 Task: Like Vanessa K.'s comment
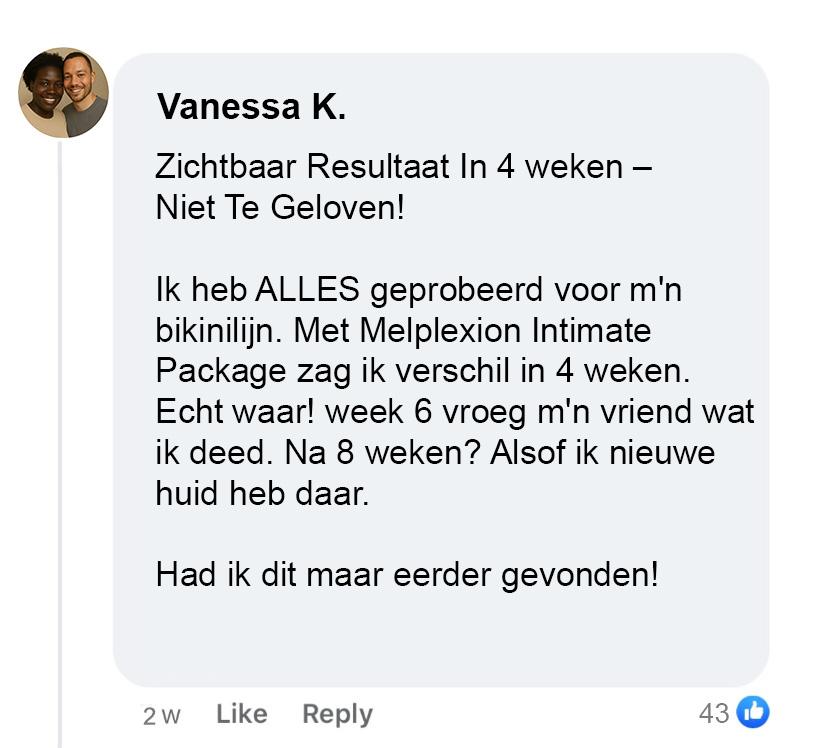[241, 714]
